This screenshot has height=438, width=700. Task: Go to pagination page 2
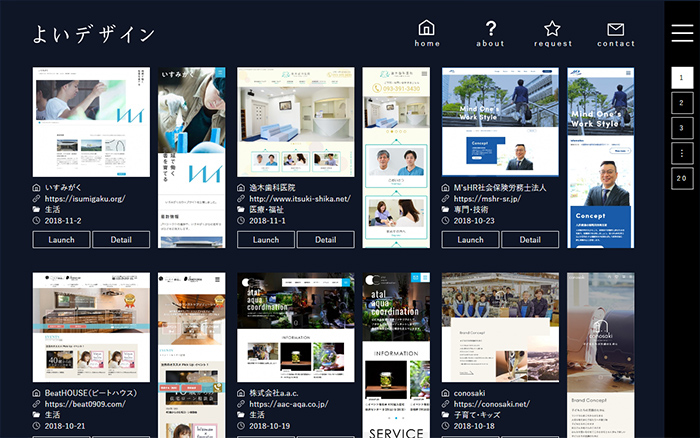pyautogui.click(x=681, y=102)
